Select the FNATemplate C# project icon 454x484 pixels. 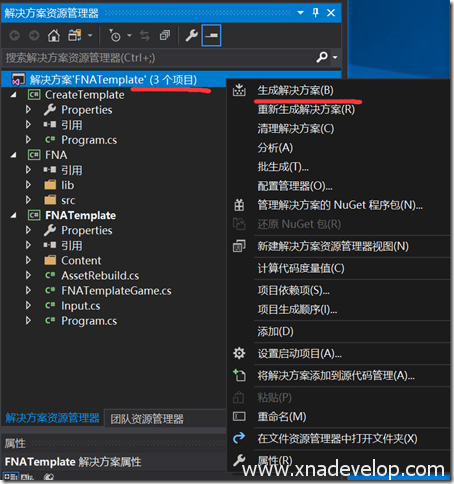point(34,215)
